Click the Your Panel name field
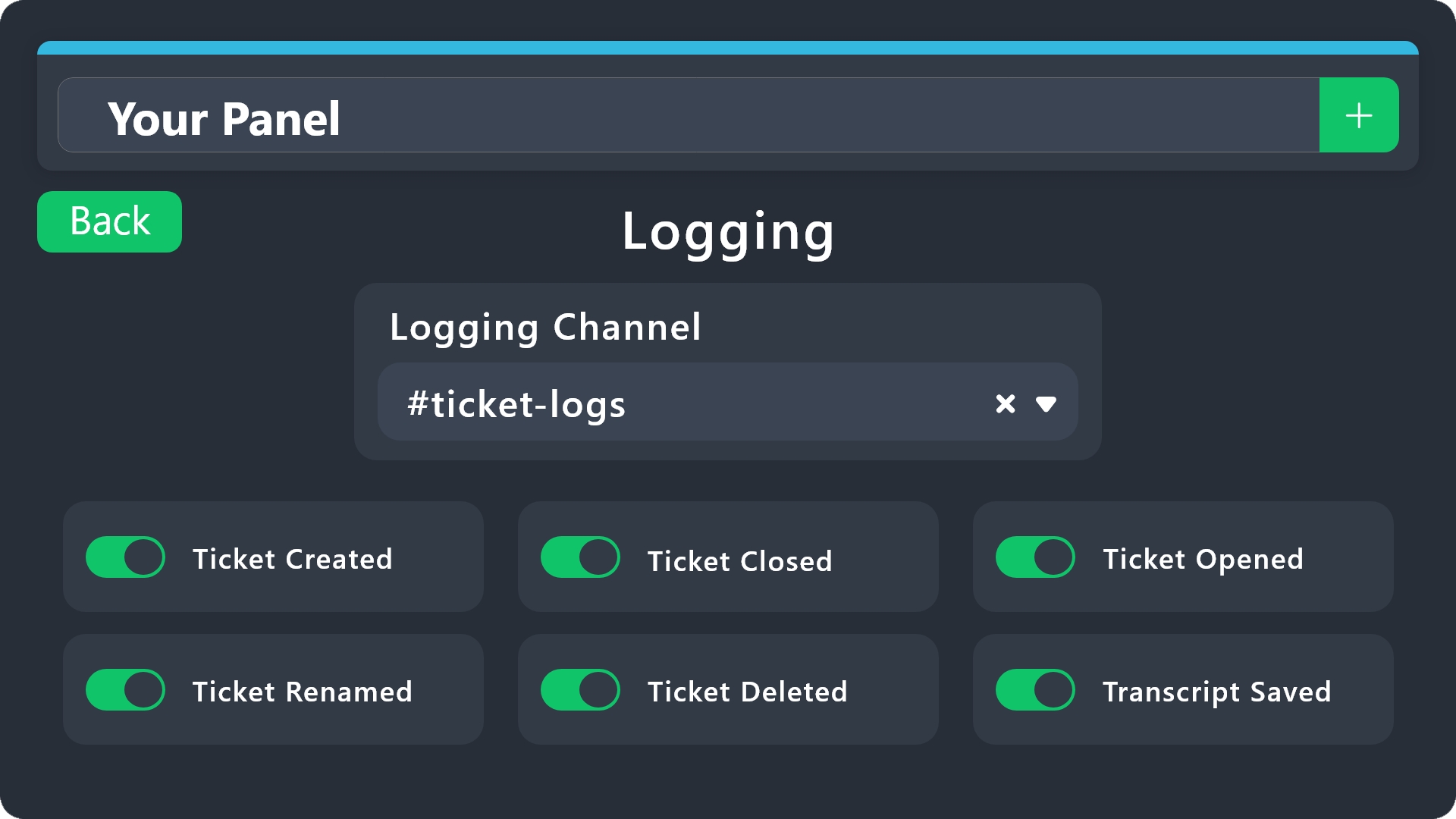The image size is (1456, 819). click(x=682, y=116)
